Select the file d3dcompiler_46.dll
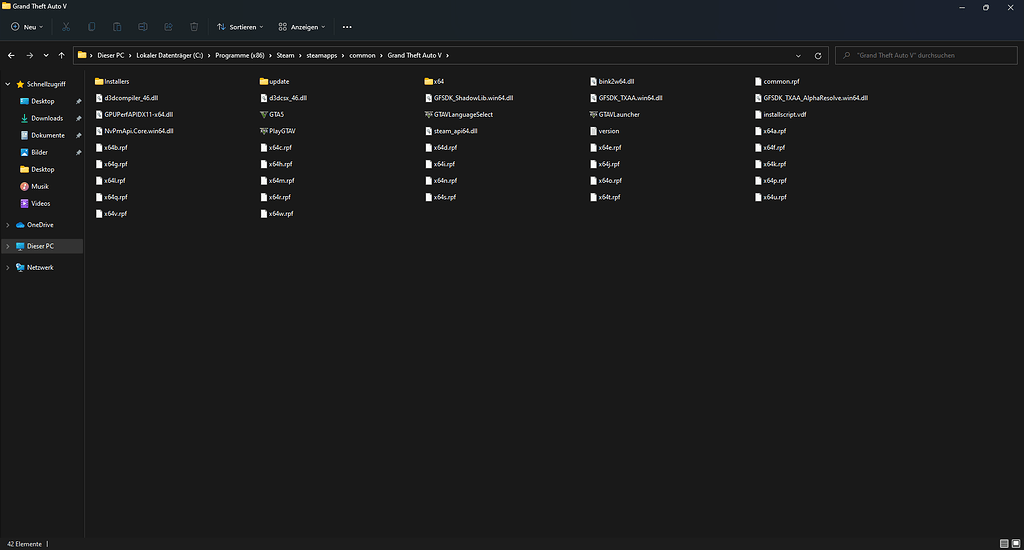1024x550 pixels. (127, 98)
